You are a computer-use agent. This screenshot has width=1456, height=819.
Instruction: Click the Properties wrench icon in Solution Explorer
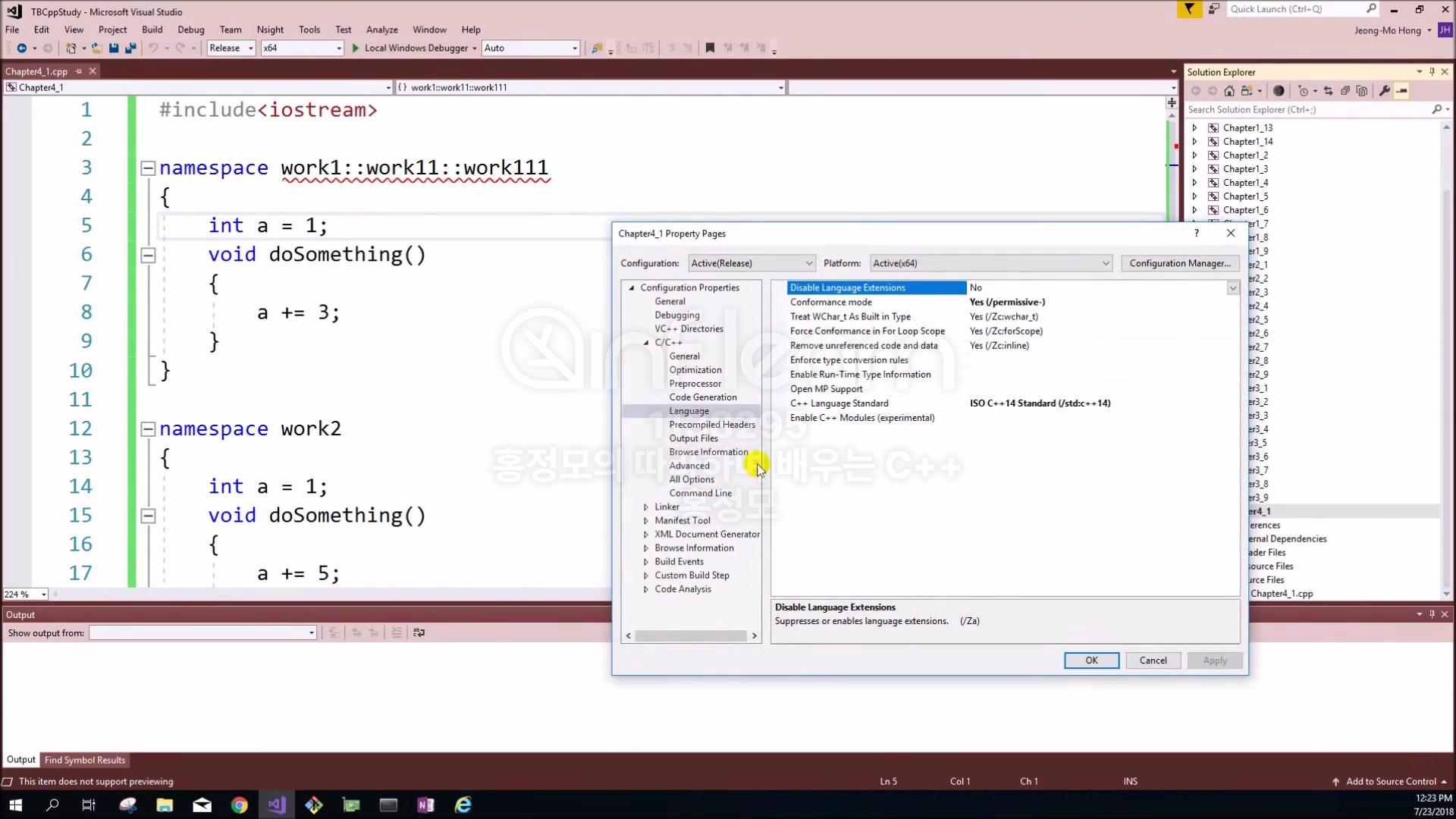tap(1385, 91)
